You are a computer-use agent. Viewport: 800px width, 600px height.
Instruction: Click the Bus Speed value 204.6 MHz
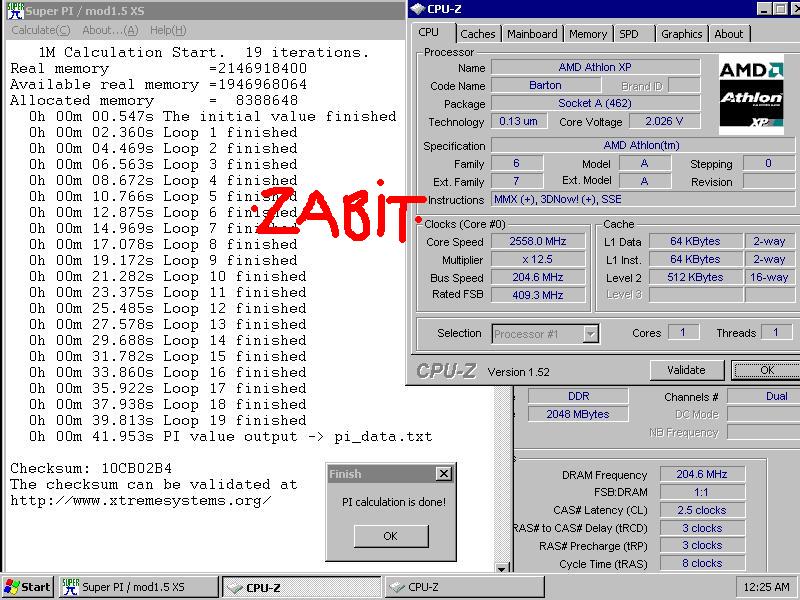click(538, 277)
